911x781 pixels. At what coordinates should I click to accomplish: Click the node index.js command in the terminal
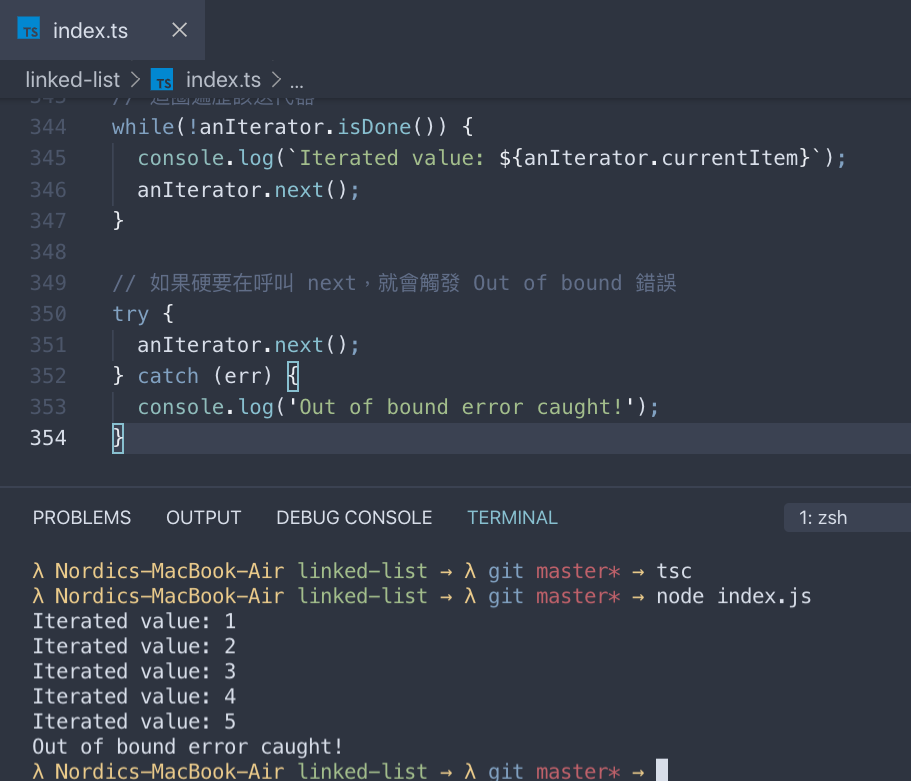[734, 596]
